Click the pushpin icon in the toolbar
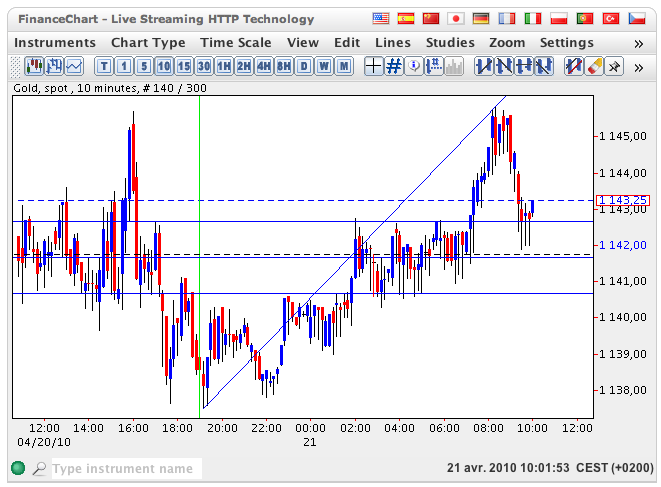Image resolution: width=661 pixels, height=487 pixels. pos(614,66)
